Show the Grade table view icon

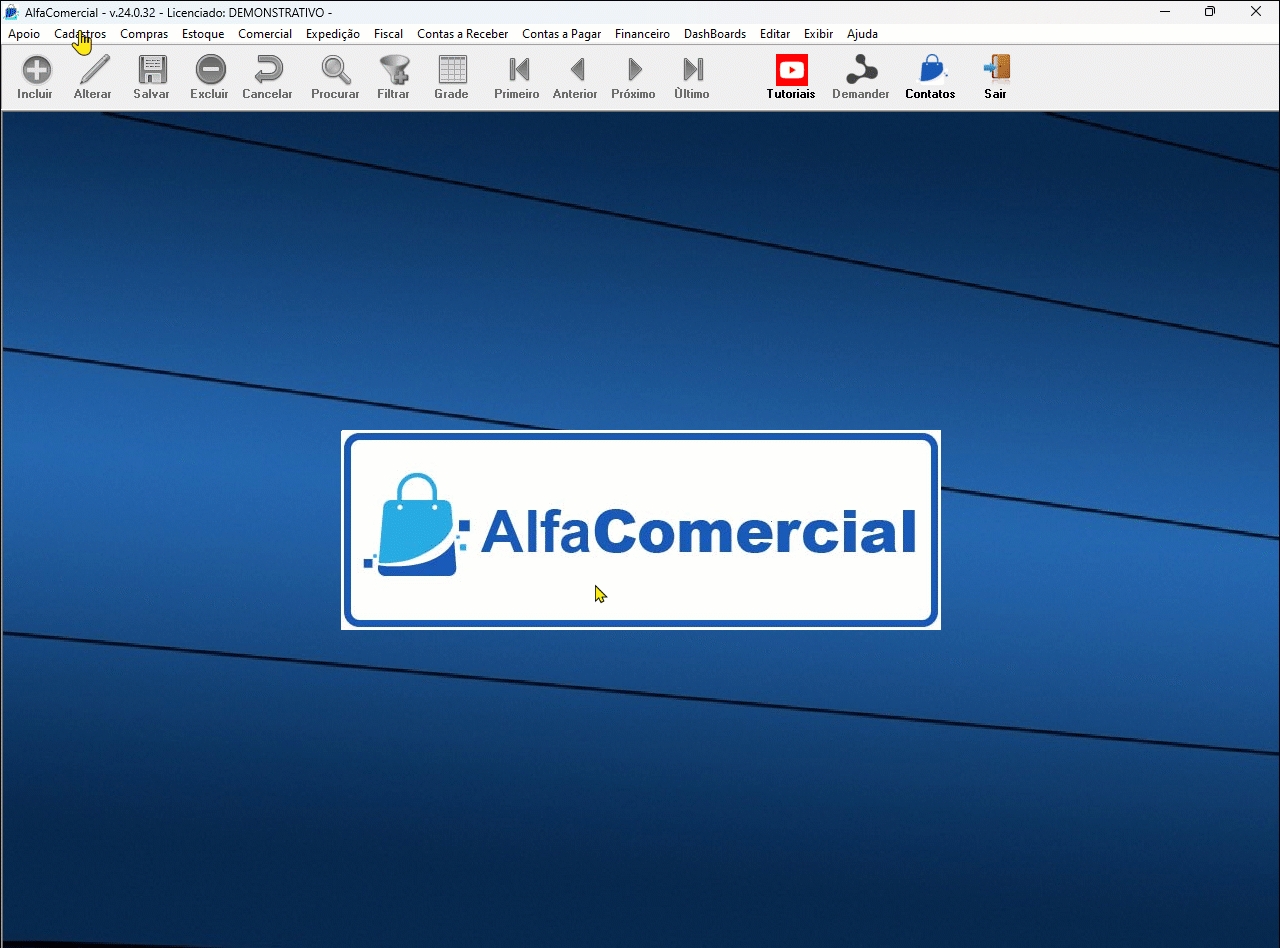(x=452, y=70)
